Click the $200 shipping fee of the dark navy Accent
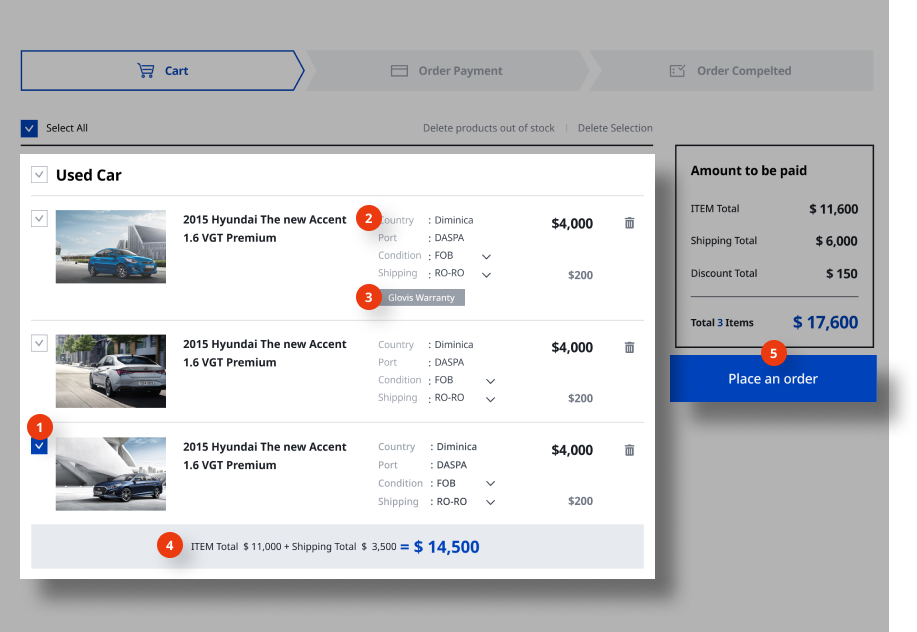This screenshot has width=917, height=632. coord(580,501)
